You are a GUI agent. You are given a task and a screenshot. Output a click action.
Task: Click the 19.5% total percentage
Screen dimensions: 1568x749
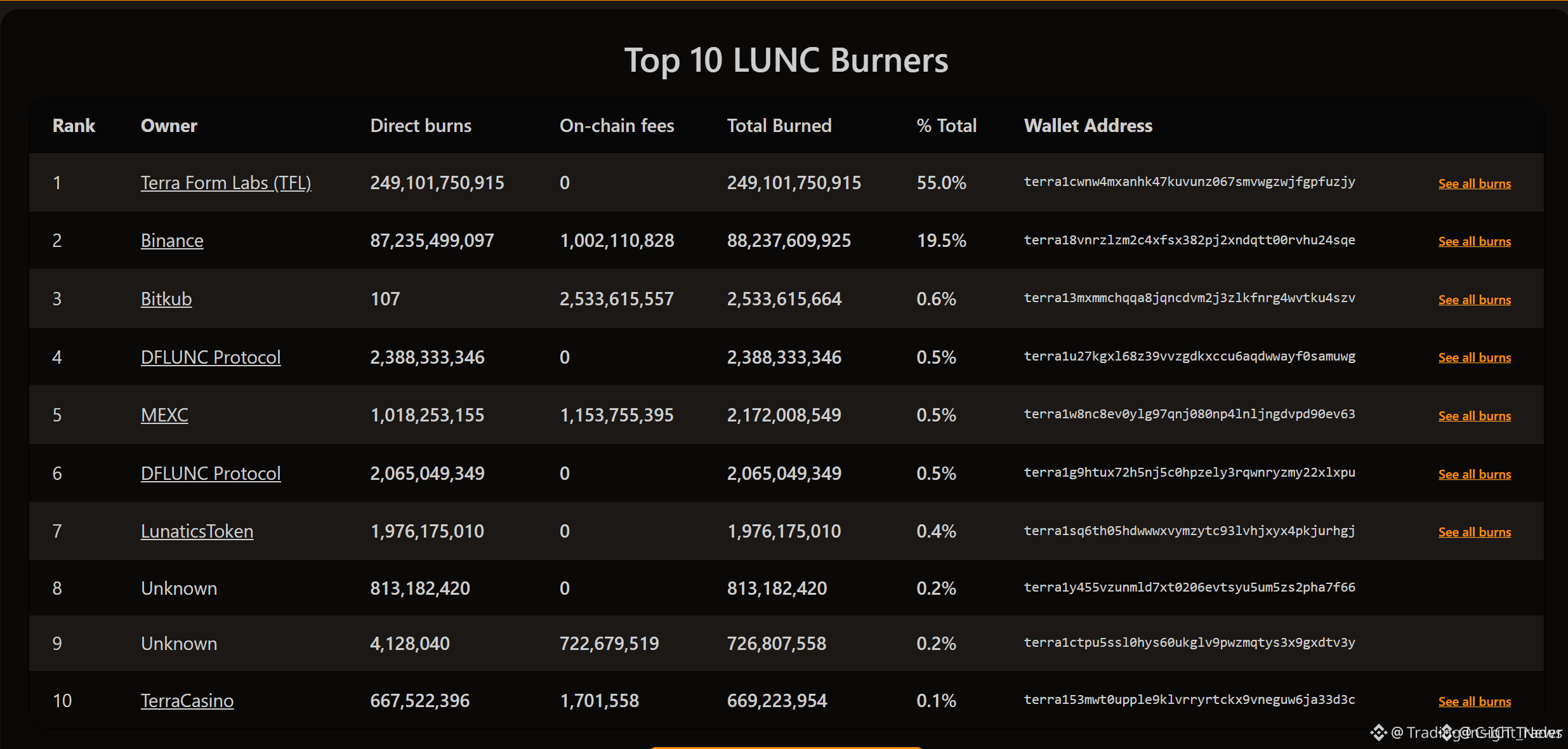click(942, 241)
